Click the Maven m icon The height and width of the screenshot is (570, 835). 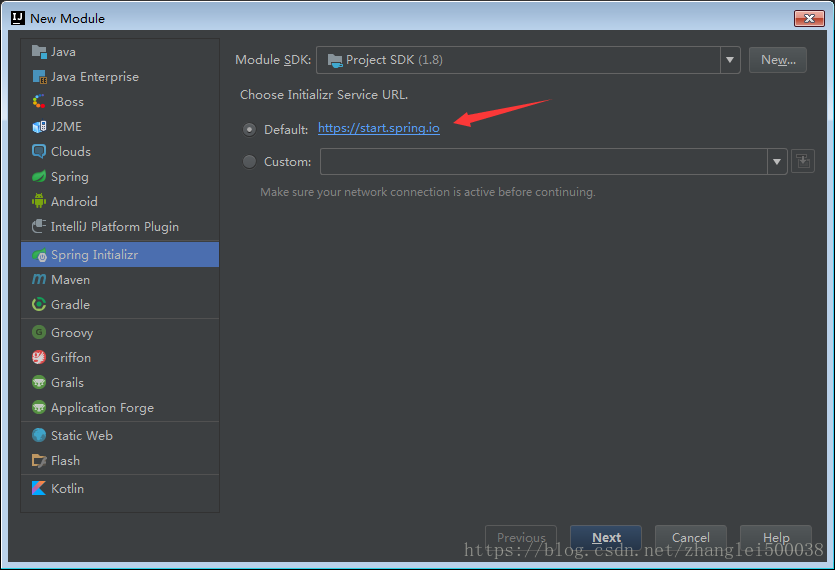click(x=39, y=280)
